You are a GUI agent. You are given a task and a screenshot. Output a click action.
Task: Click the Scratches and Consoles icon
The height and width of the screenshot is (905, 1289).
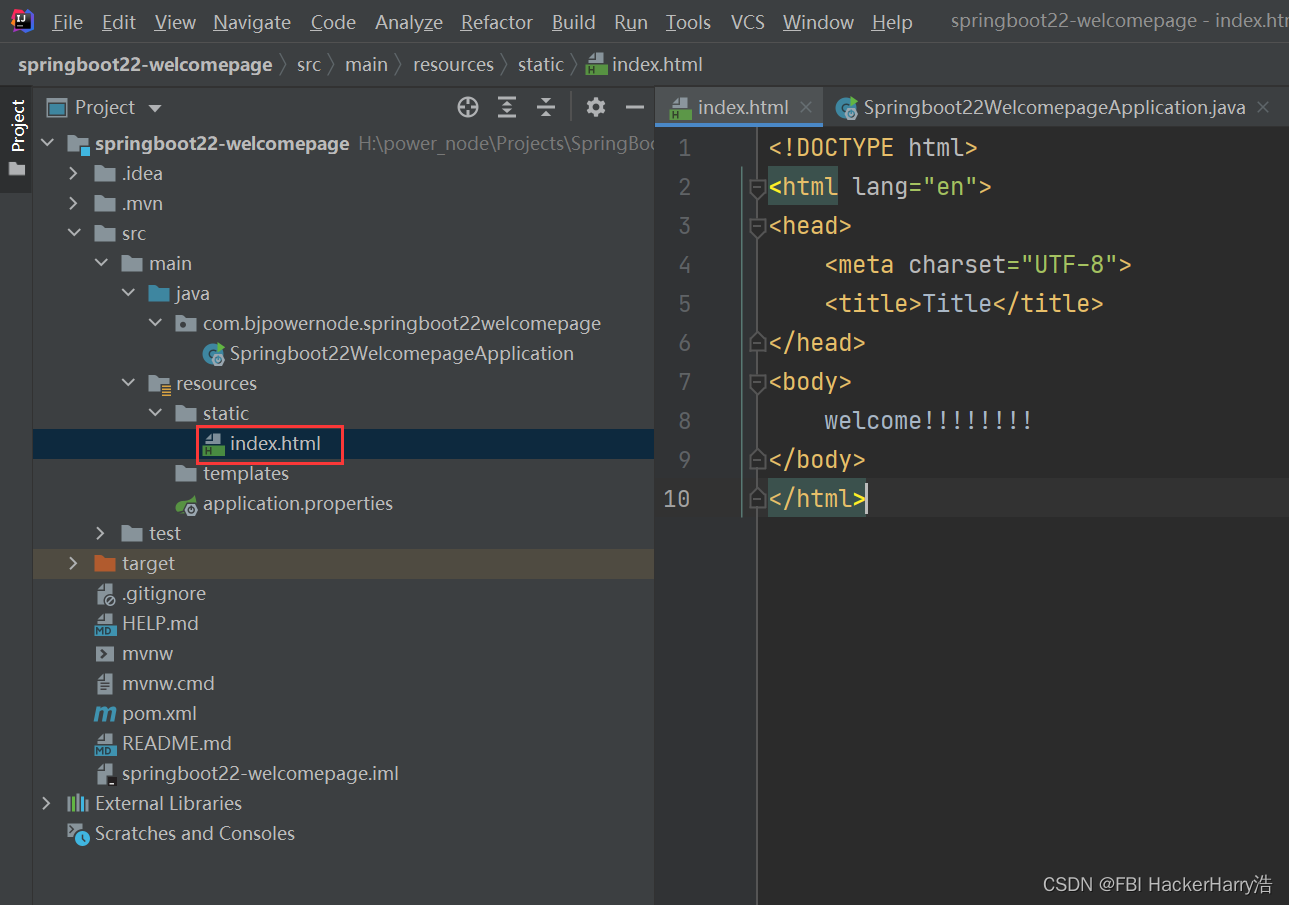point(78,834)
